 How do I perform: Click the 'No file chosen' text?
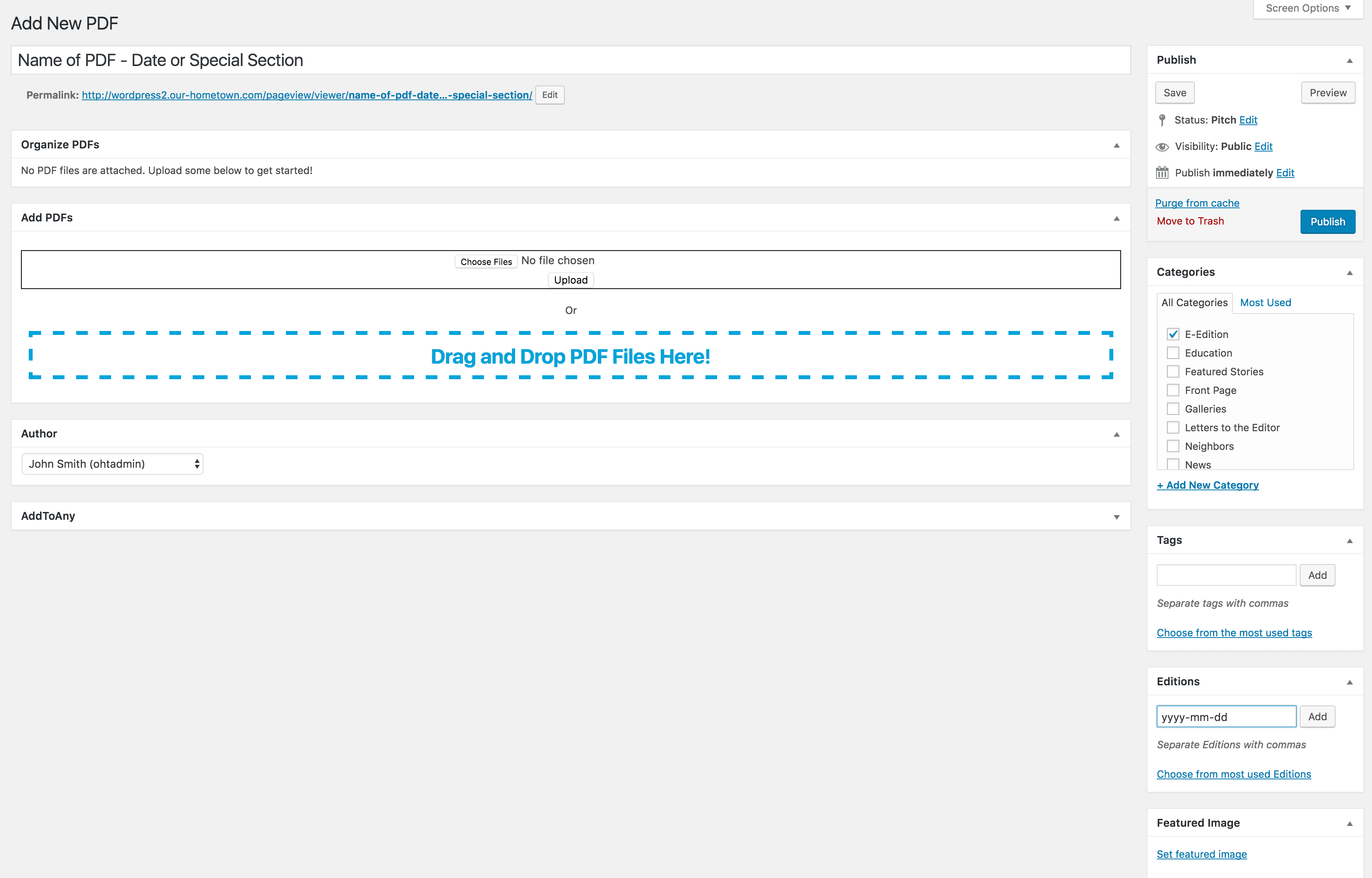557,261
